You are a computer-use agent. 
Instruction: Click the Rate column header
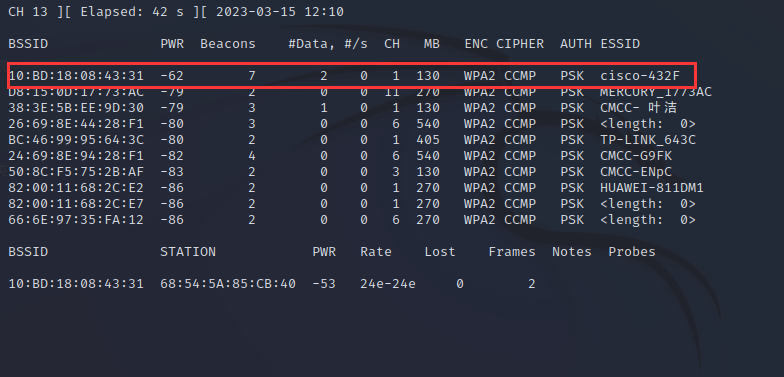click(x=376, y=252)
